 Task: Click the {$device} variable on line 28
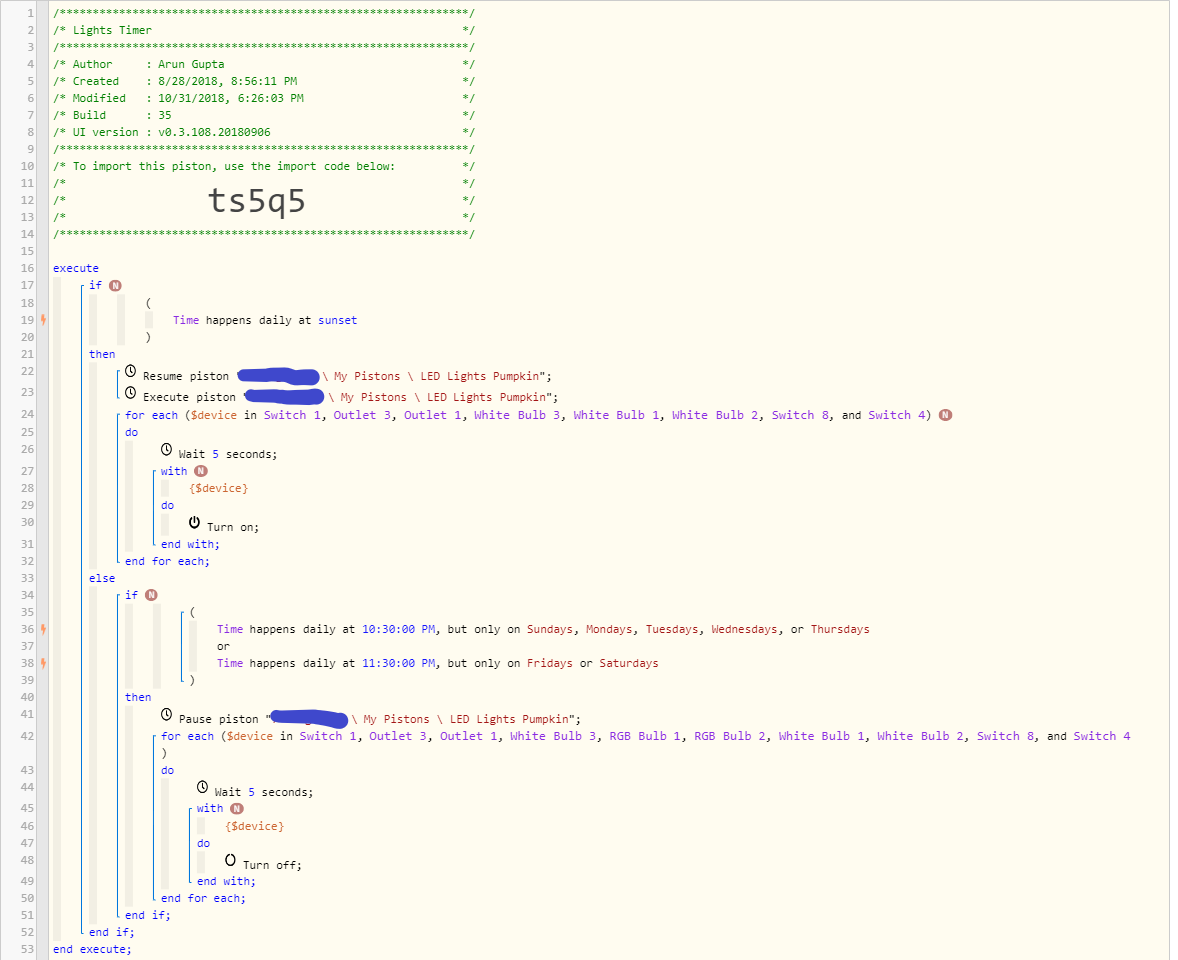[x=219, y=488]
